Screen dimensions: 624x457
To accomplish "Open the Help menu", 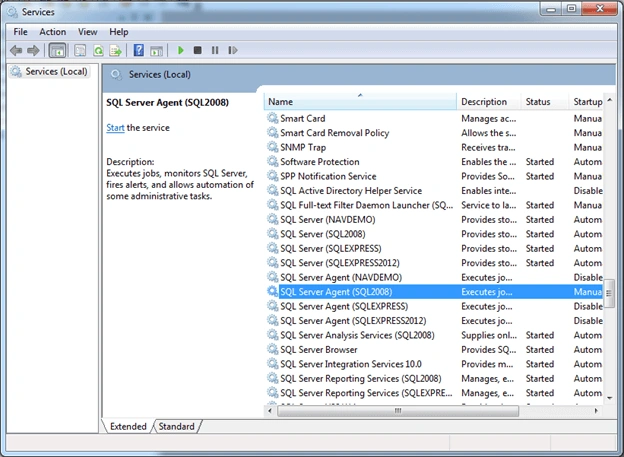I will pos(119,32).
